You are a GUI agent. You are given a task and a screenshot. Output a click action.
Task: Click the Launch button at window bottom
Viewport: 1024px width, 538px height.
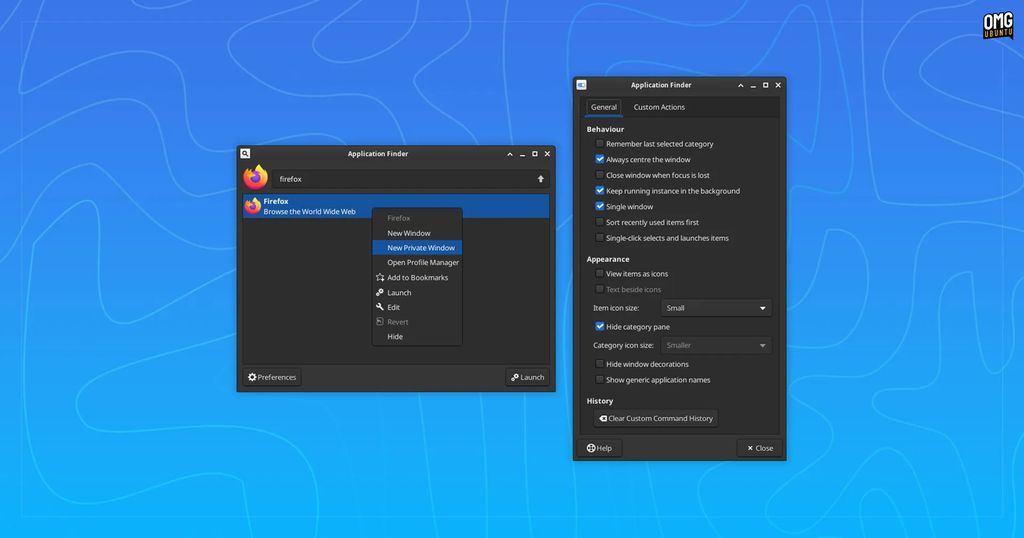[528, 377]
